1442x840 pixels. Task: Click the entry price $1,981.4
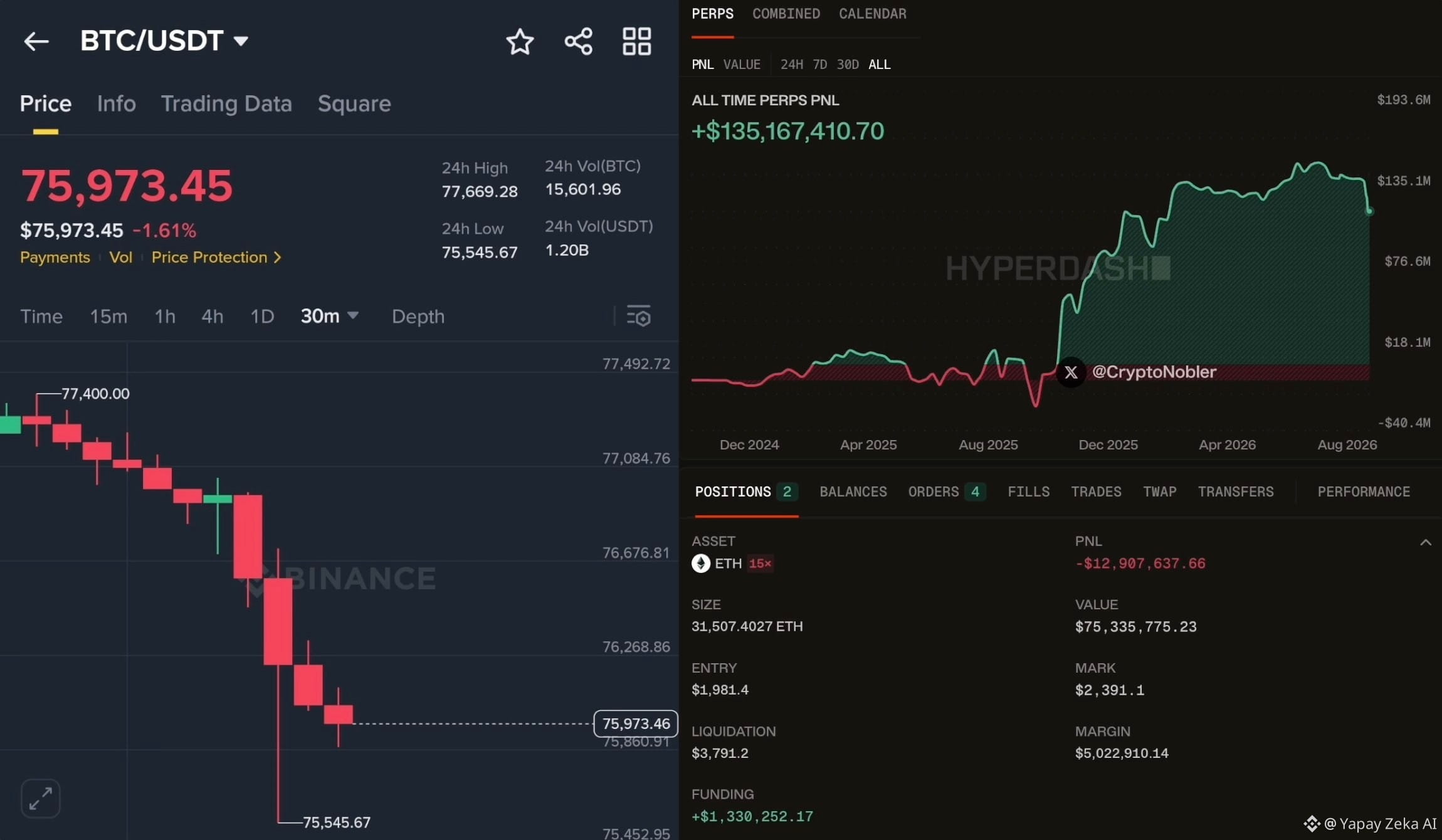[x=720, y=690]
